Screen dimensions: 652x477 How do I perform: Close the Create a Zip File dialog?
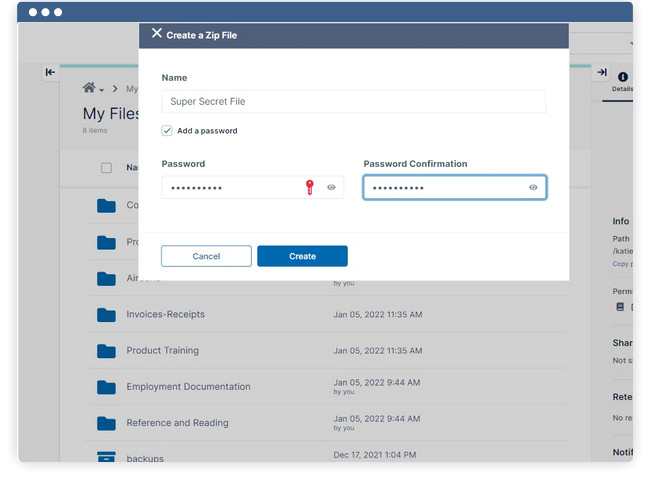(x=156, y=33)
